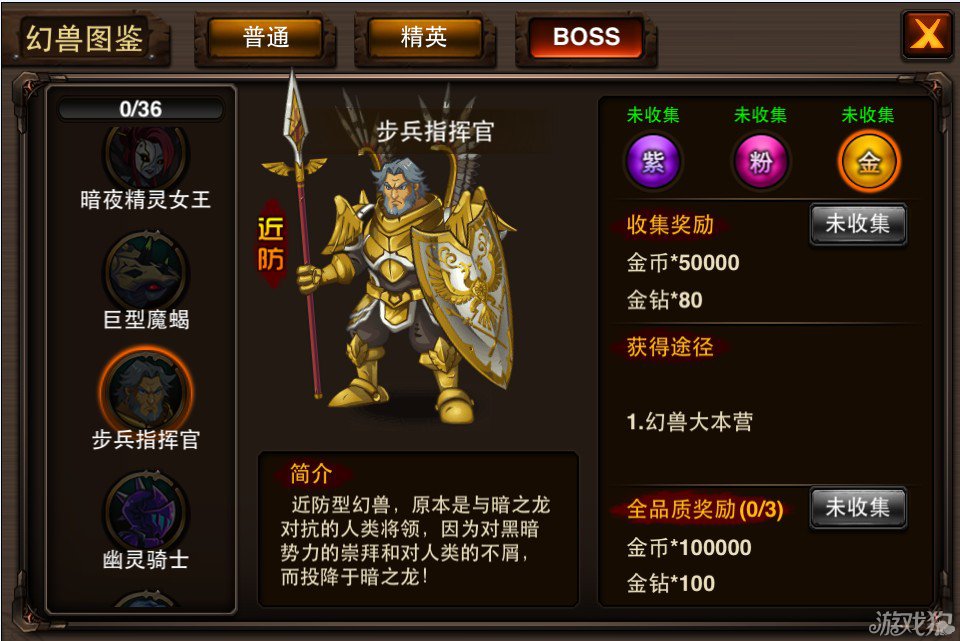
Task: Open the BOSS tab
Action: (586, 37)
